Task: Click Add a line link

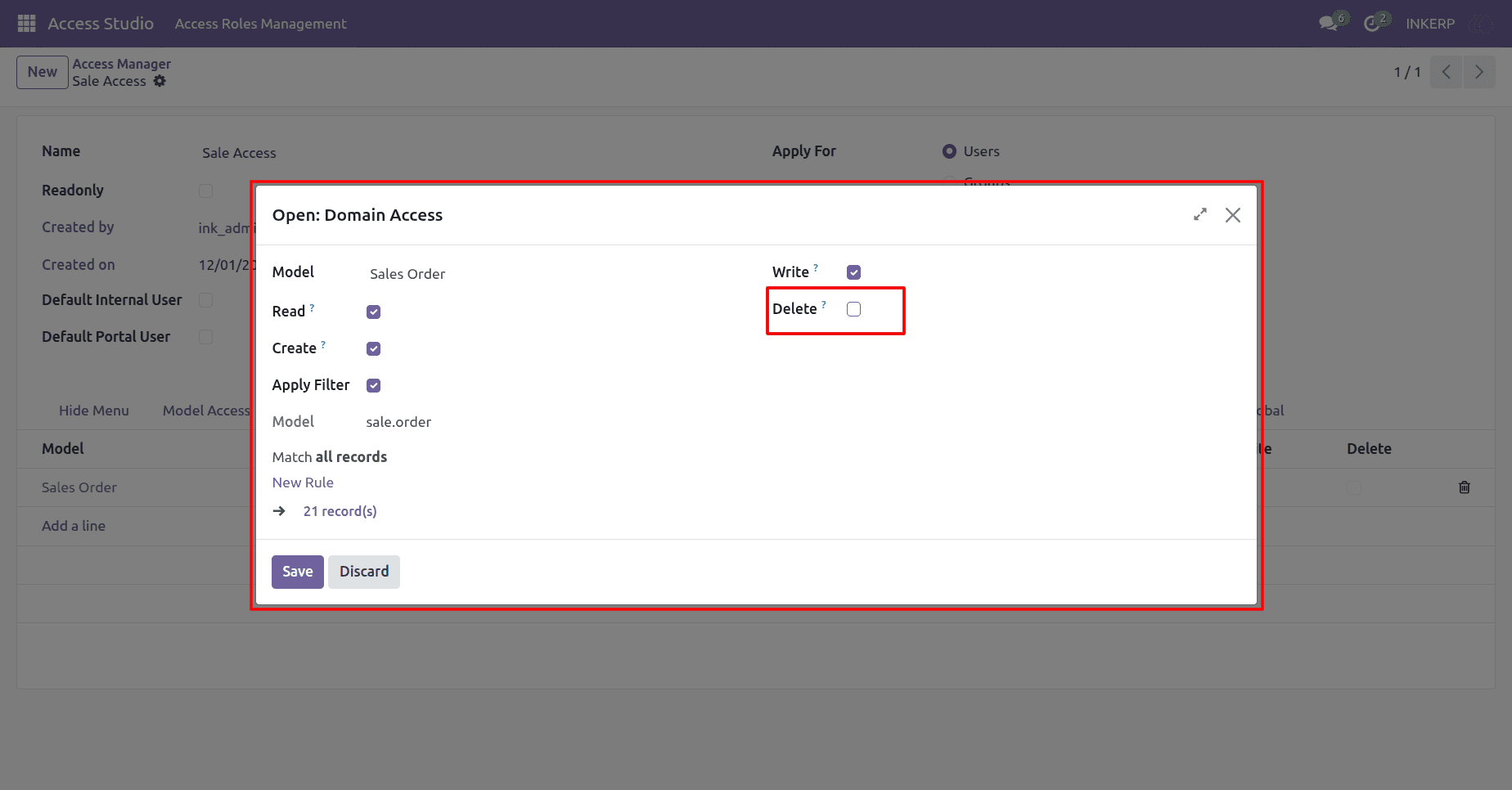Action: (x=74, y=526)
